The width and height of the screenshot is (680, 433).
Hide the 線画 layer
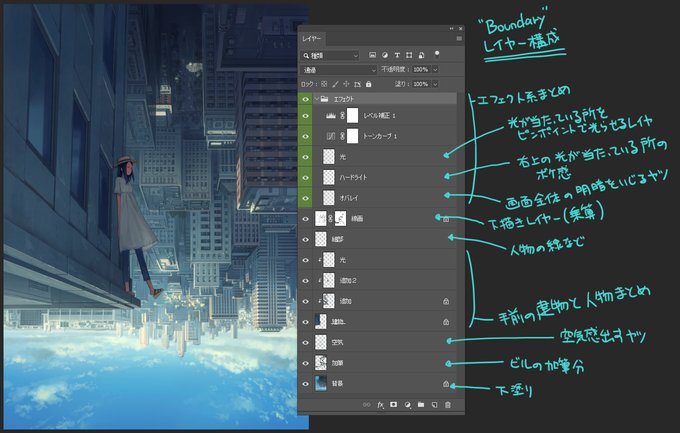[305, 219]
